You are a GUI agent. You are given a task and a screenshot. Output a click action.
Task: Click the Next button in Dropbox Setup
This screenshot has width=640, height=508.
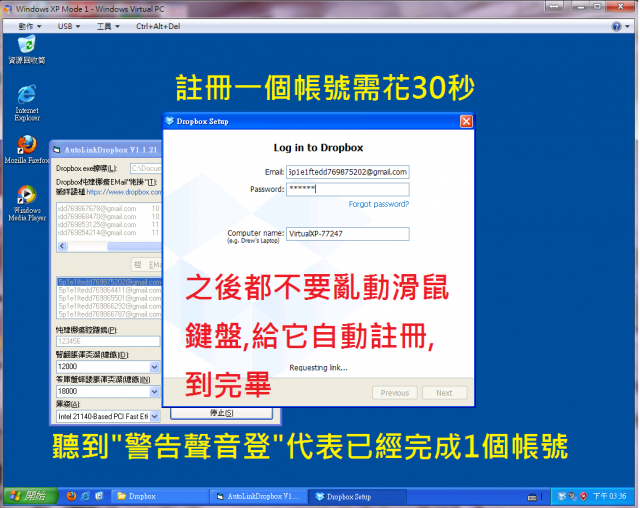point(444,393)
